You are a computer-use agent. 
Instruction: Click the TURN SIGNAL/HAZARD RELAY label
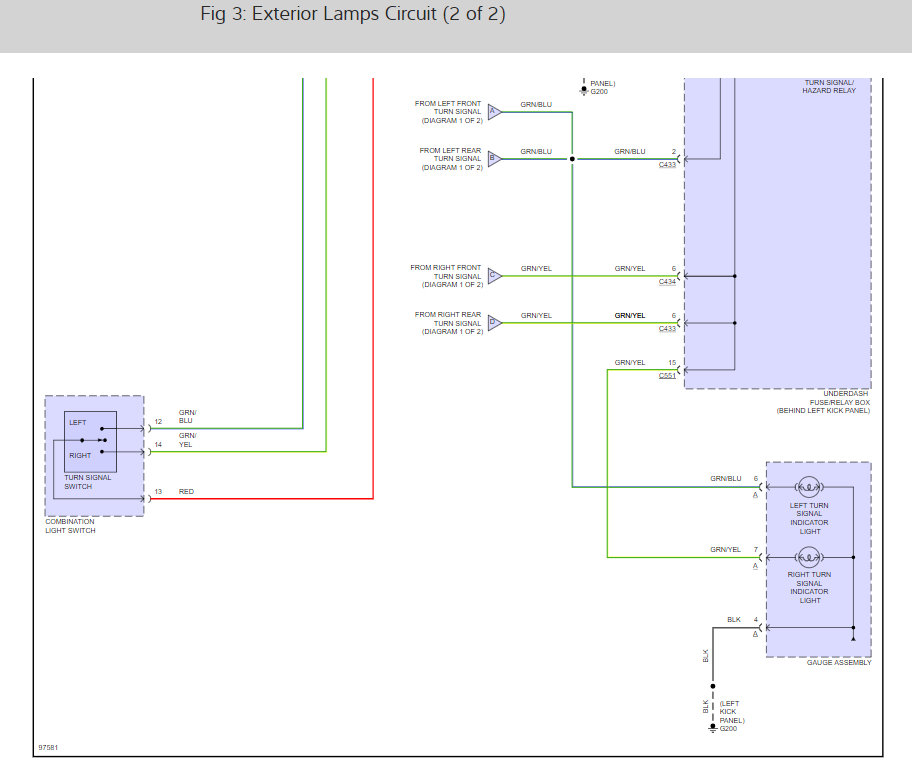829,87
